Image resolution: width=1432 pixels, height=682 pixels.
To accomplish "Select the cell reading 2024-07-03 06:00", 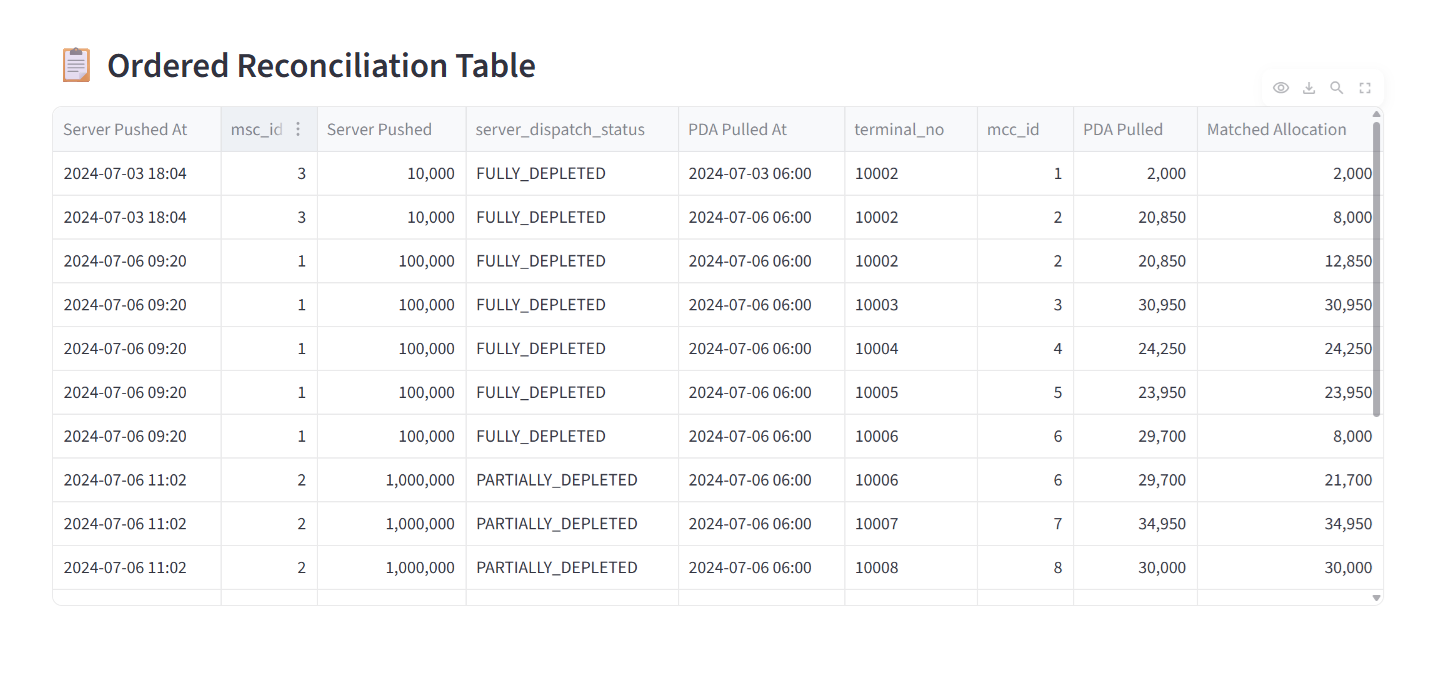I will tap(761, 173).
